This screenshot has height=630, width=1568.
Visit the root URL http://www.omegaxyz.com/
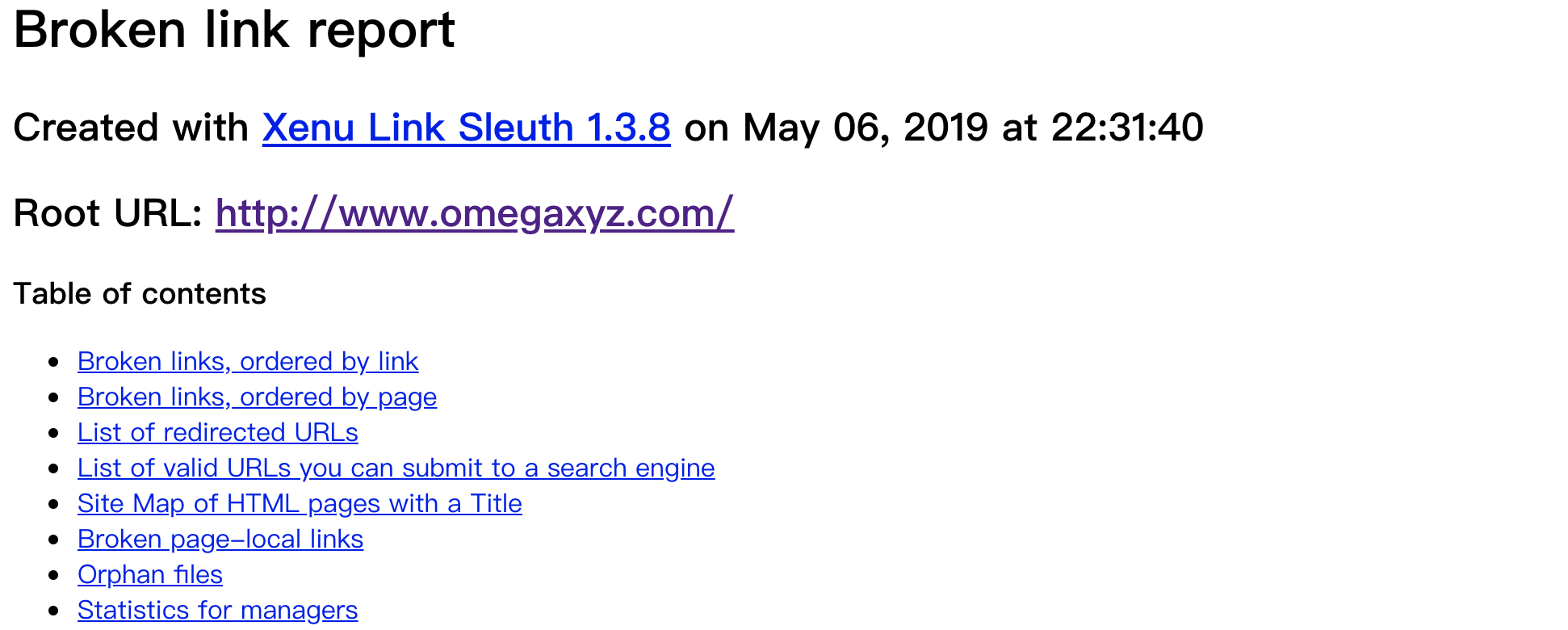click(x=475, y=213)
